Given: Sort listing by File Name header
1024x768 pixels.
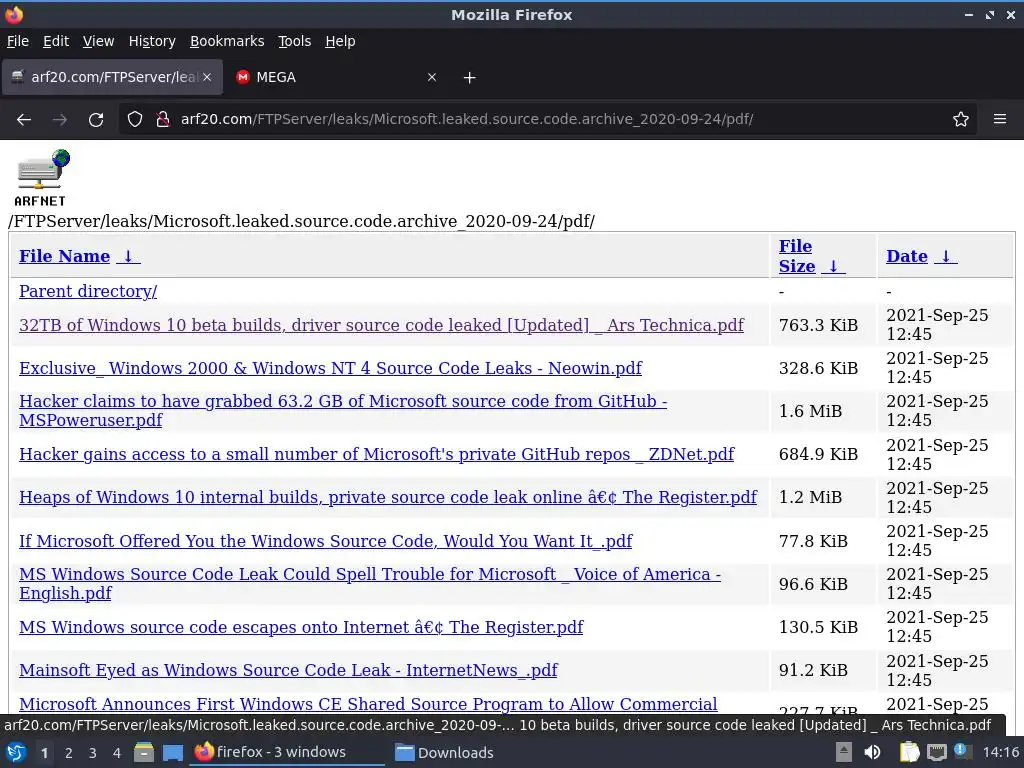Looking at the screenshot, I should click(x=64, y=256).
